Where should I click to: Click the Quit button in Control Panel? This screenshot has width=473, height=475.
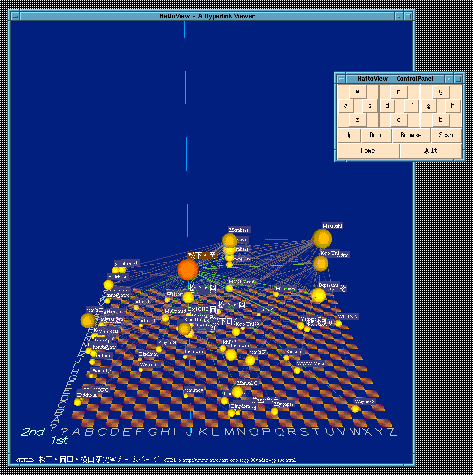click(431, 151)
